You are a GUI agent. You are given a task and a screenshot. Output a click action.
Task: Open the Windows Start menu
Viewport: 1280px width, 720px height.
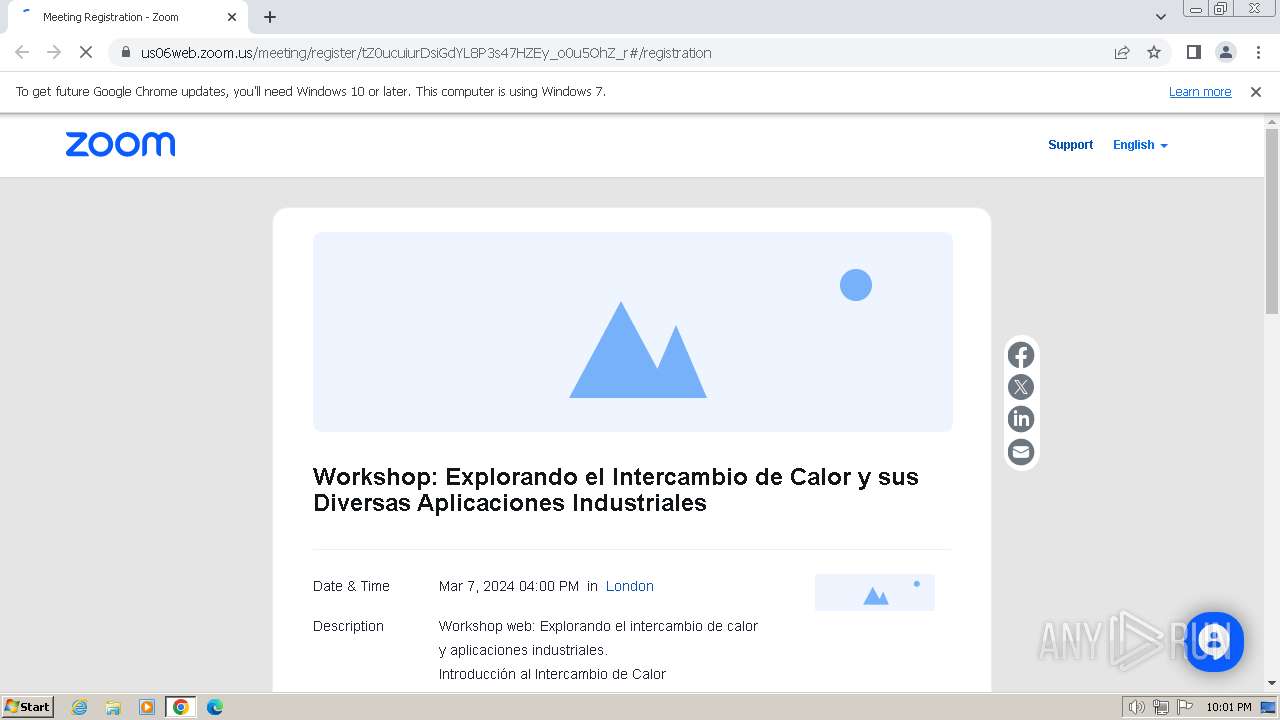[28, 707]
